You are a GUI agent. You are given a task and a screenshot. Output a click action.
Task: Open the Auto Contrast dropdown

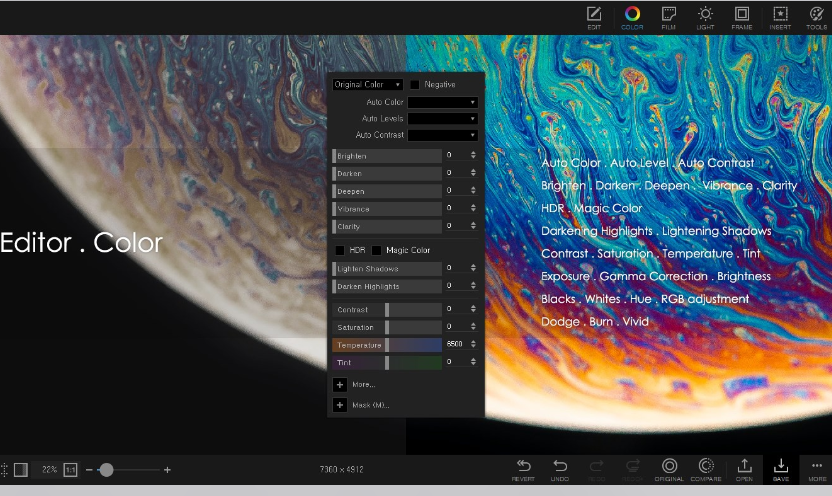(x=443, y=135)
